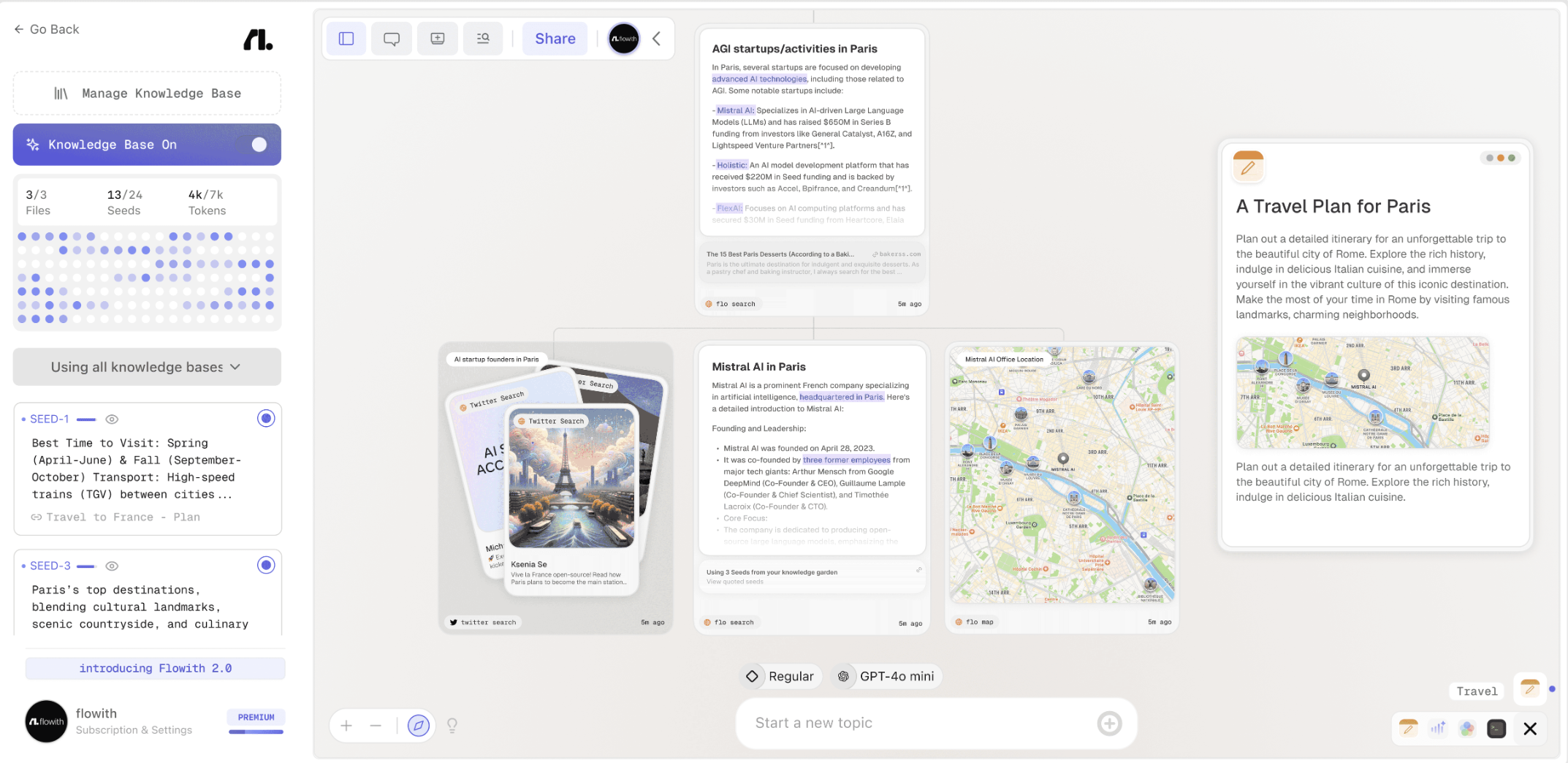The width and height of the screenshot is (1568, 763).
Task: Open the Ksenia Se Twitter Search card
Action: [x=571, y=499]
